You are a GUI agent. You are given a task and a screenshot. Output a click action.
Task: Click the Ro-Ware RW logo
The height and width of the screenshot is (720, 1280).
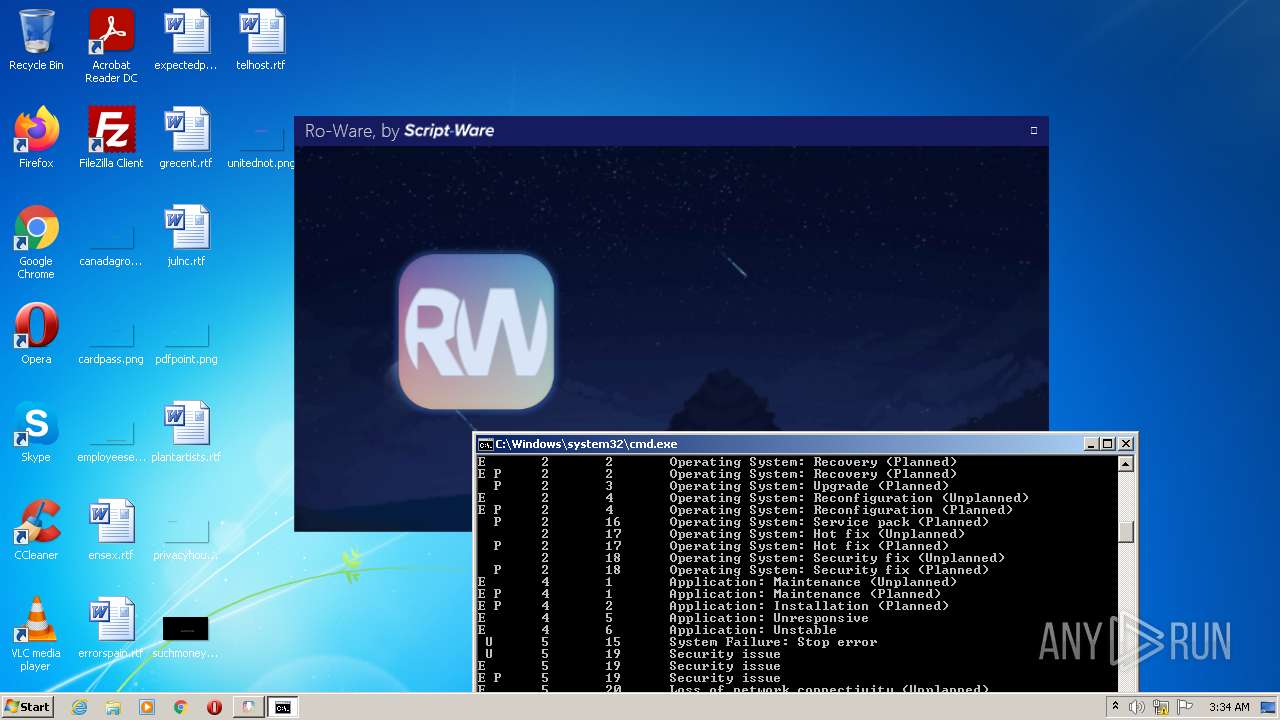(x=476, y=331)
